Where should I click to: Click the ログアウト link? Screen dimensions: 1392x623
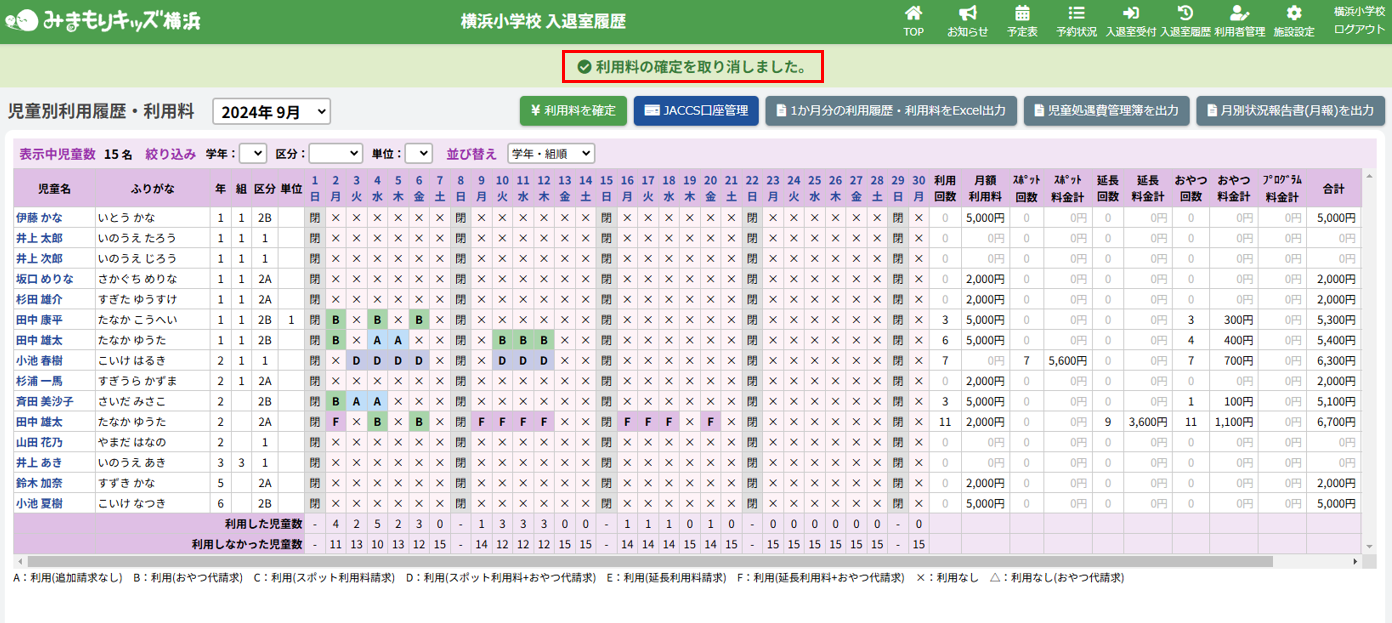[1359, 29]
